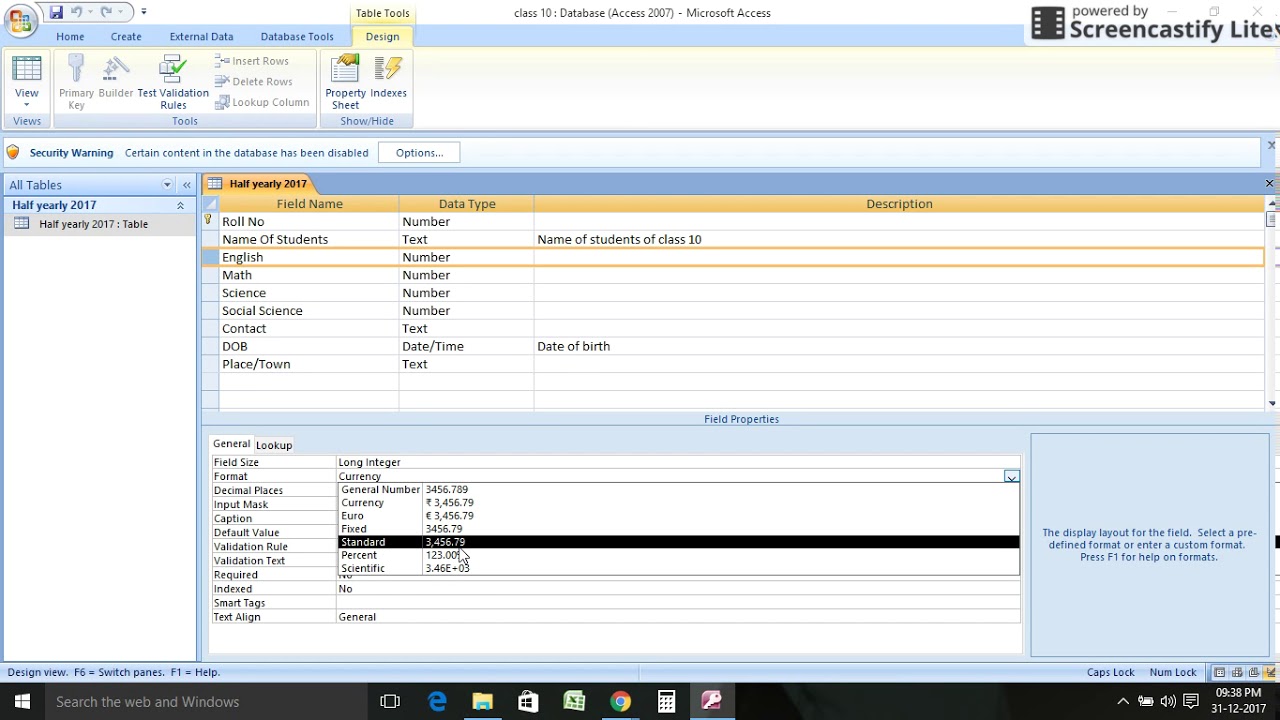
Task: Switch to Datasheet view from status bar
Action: coord(1220,673)
